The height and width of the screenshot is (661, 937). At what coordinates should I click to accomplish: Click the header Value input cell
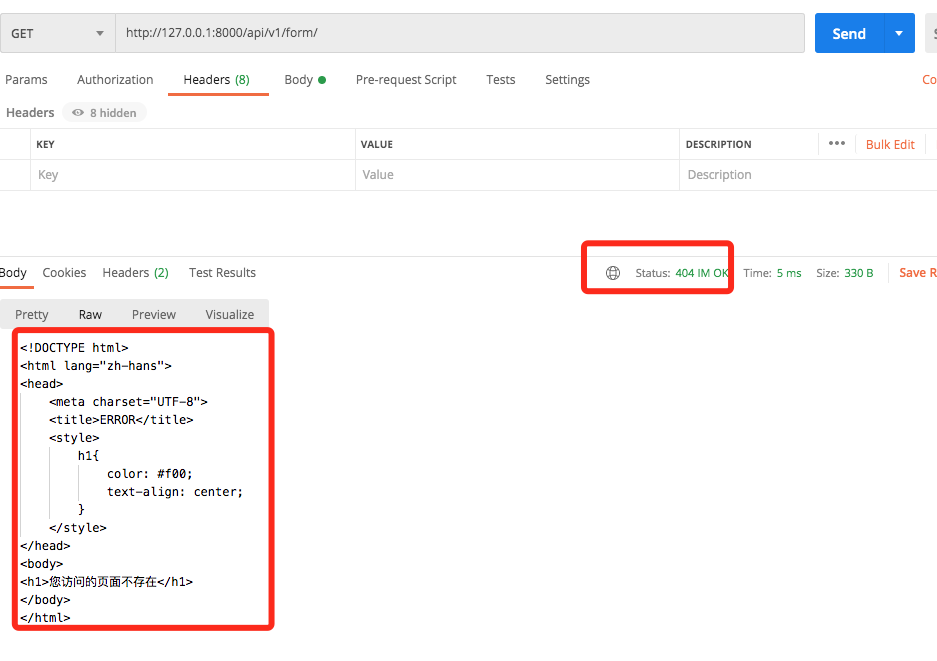516,175
